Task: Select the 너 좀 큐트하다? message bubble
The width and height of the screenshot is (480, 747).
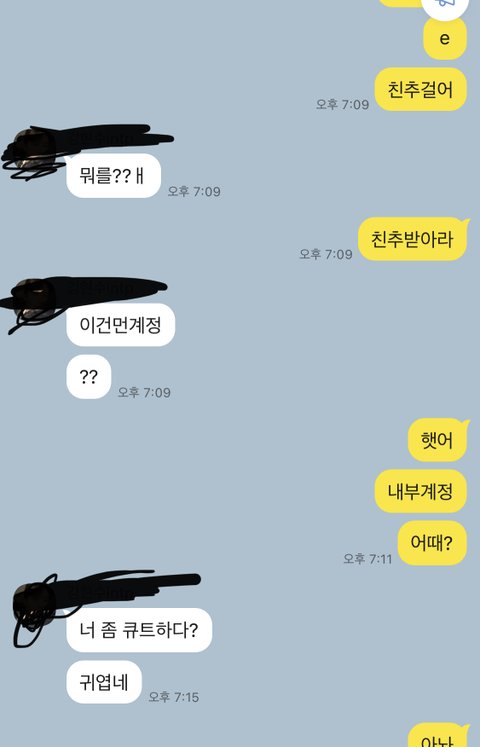Action: click(139, 630)
